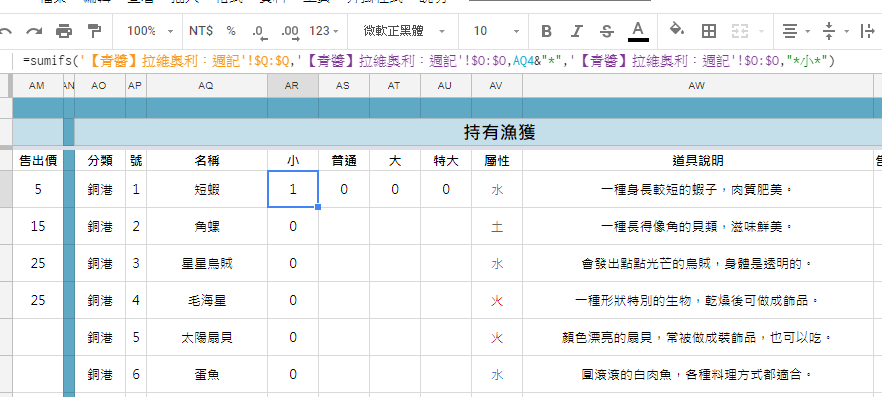Select column AT header

click(x=394, y=85)
